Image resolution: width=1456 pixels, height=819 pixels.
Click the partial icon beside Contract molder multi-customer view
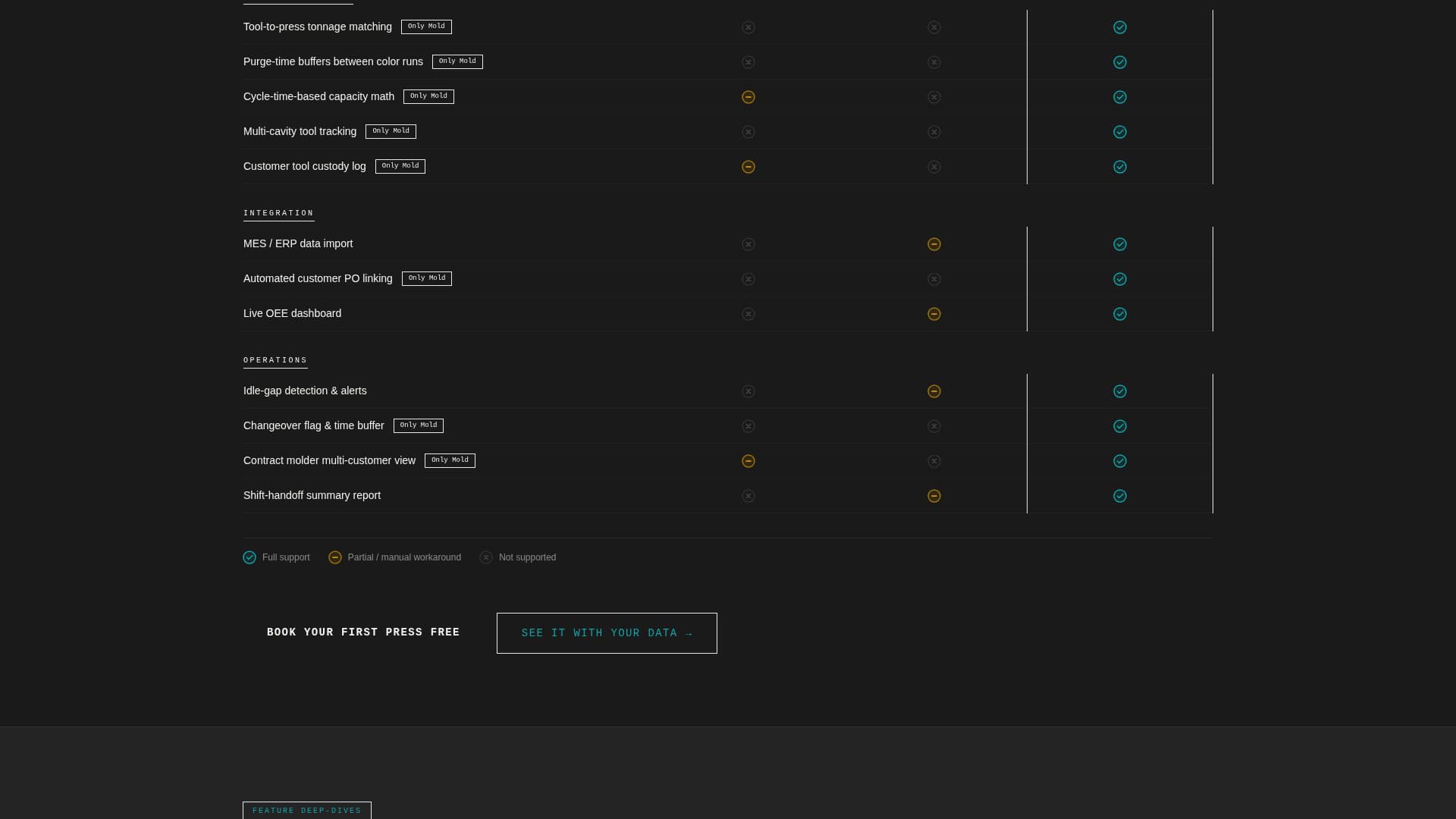pyautogui.click(x=748, y=461)
